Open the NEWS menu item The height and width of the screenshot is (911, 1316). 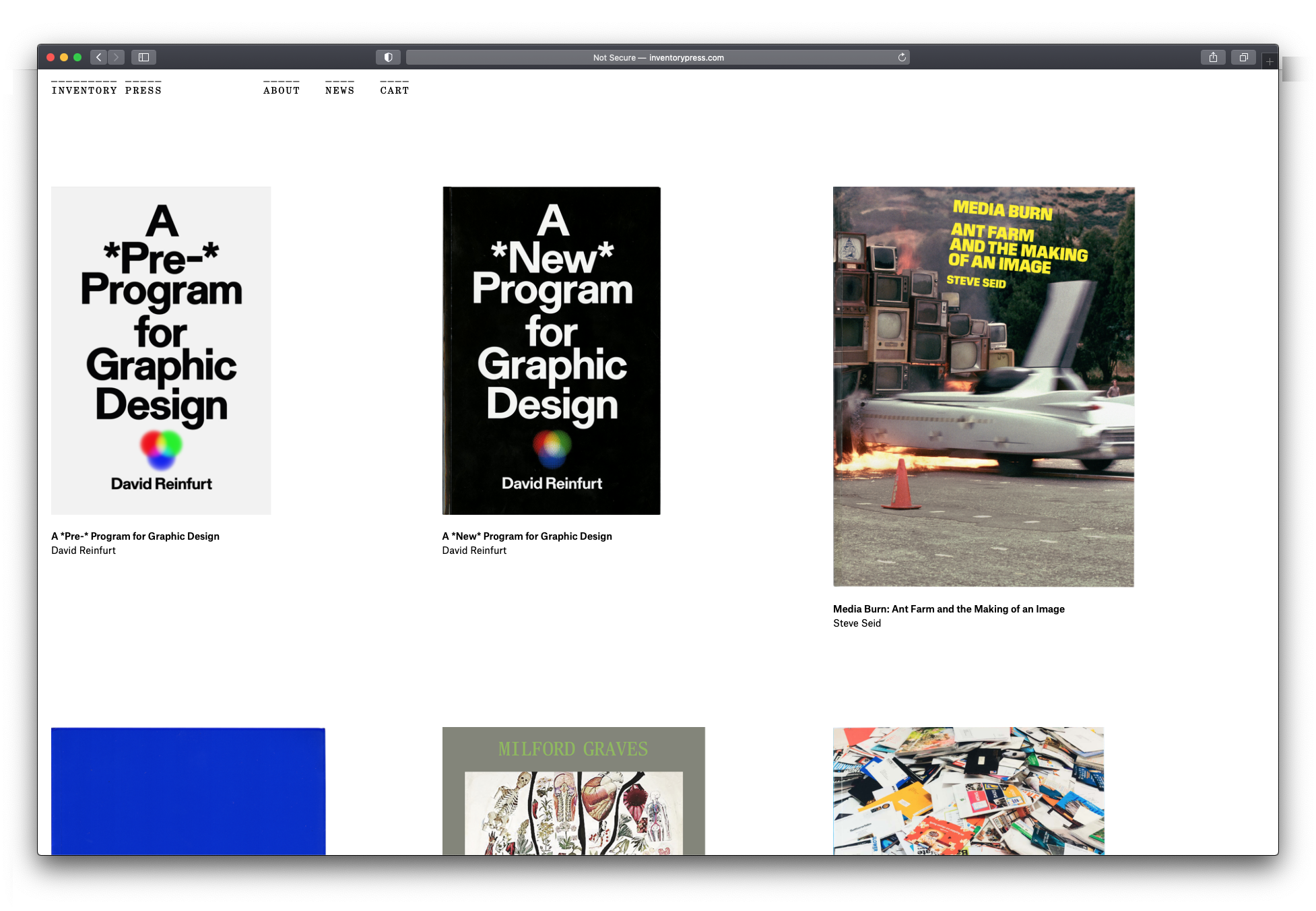(339, 90)
